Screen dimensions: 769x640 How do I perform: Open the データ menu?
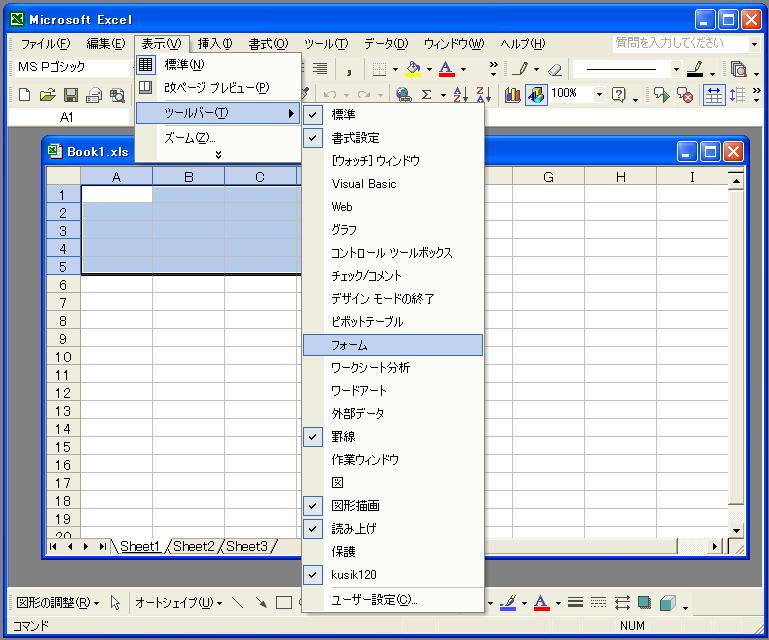pyautogui.click(x=386, y=44)
